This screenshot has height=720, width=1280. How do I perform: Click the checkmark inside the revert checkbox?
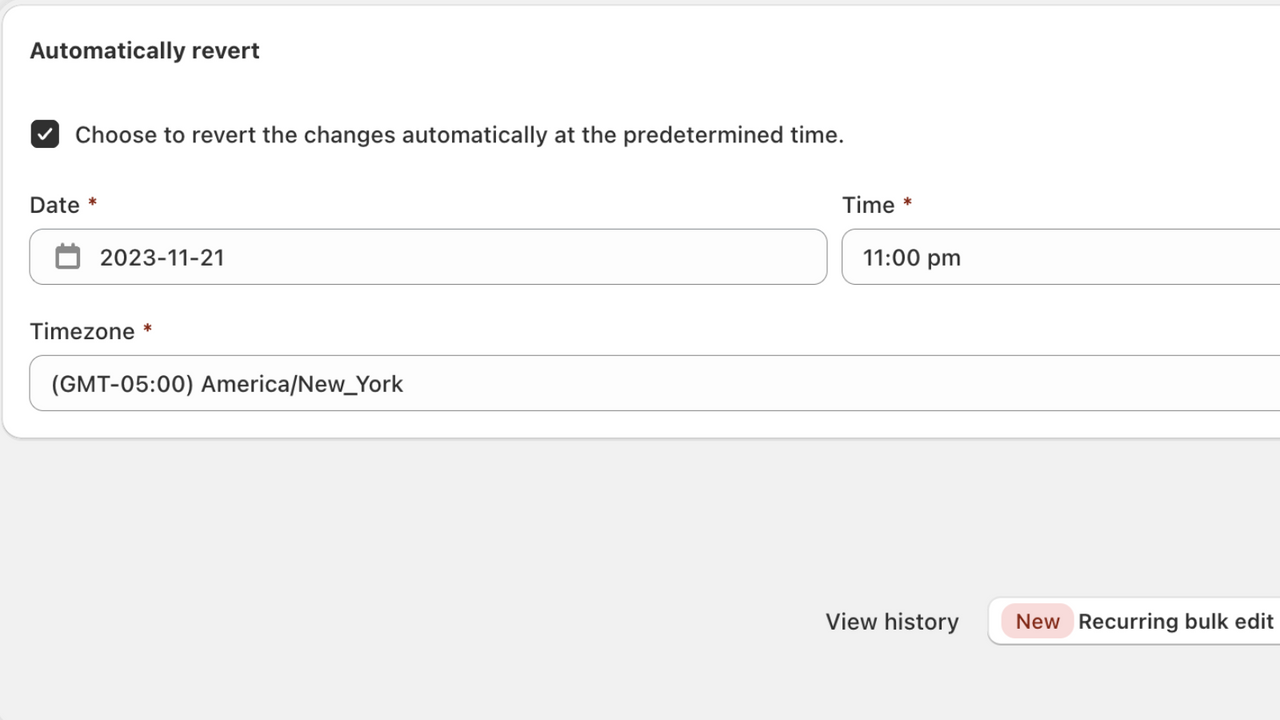pos(45,134)
